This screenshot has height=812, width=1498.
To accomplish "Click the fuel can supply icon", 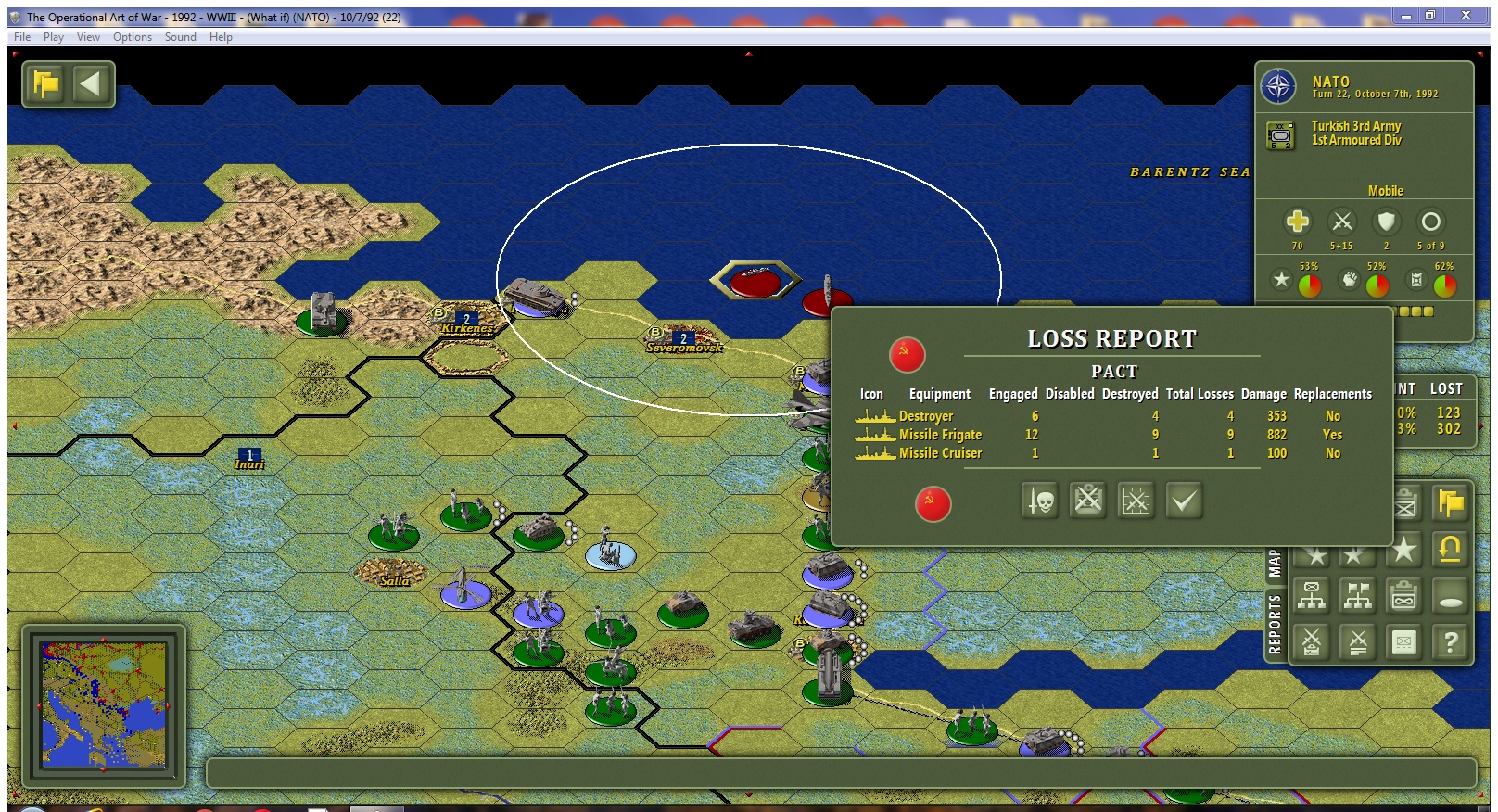I will (x=1416, y=280).
